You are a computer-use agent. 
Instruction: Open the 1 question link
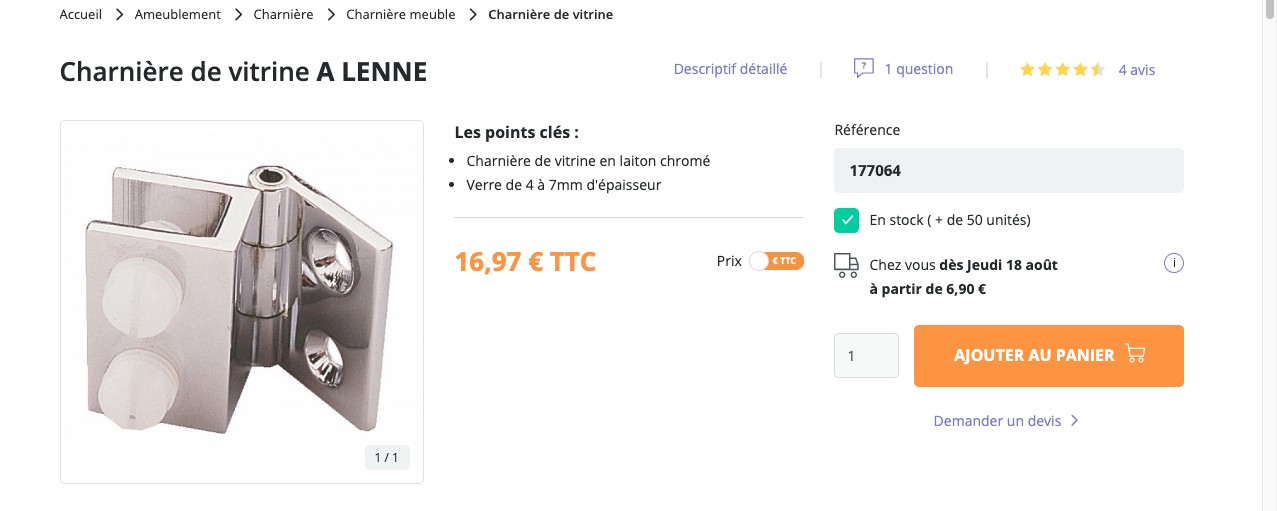click(918, 69)
